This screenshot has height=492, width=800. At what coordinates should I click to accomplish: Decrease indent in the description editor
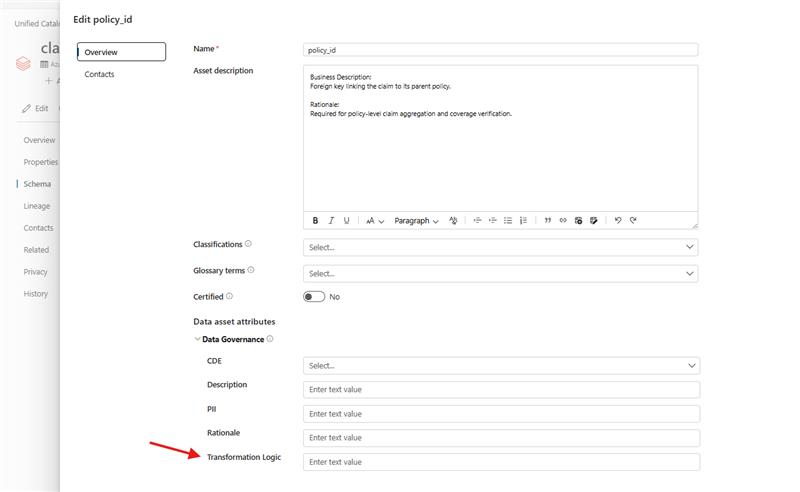[x=477, y=220]
